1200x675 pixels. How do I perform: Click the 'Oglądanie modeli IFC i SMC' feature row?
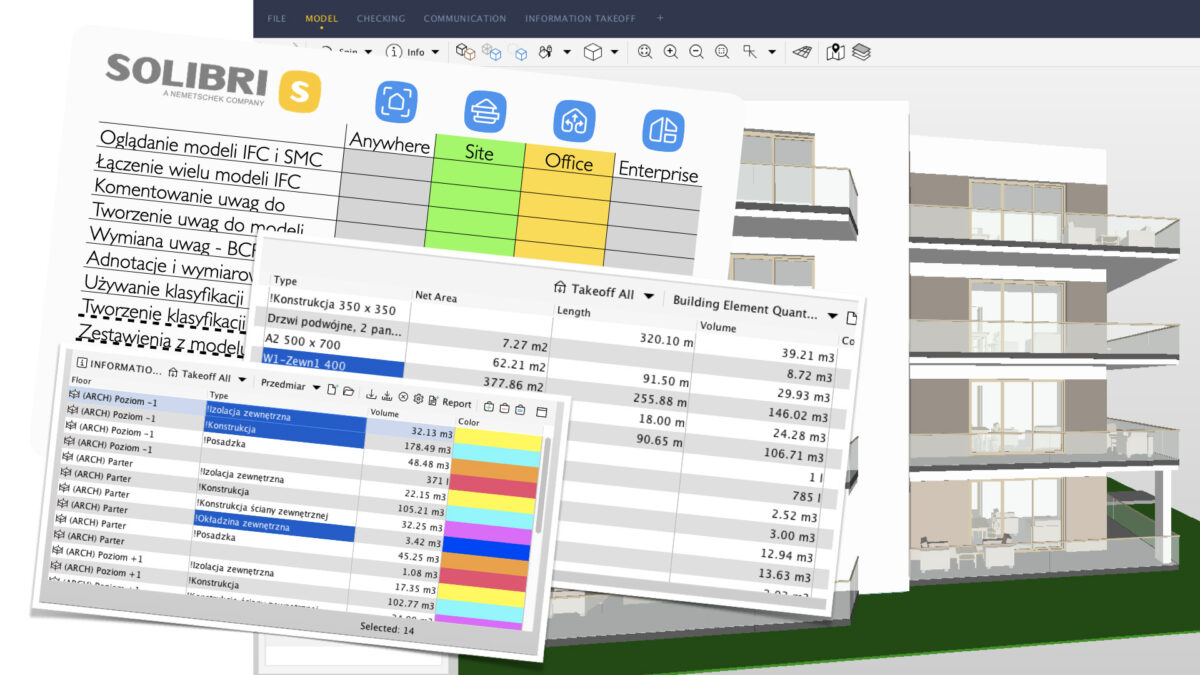click(x=212, y=147)
